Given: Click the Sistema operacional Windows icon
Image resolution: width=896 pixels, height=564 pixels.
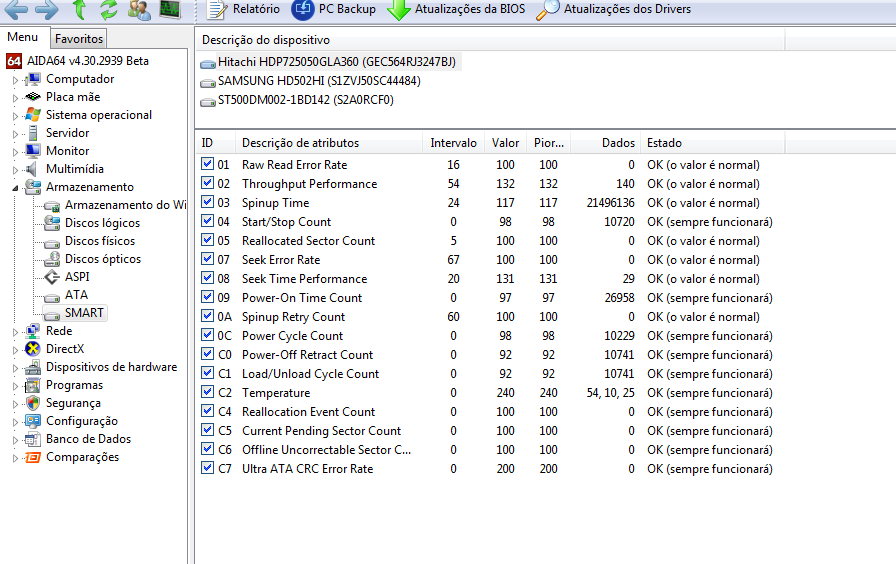Looking at the screenshot, I should (x=33, y=115).
